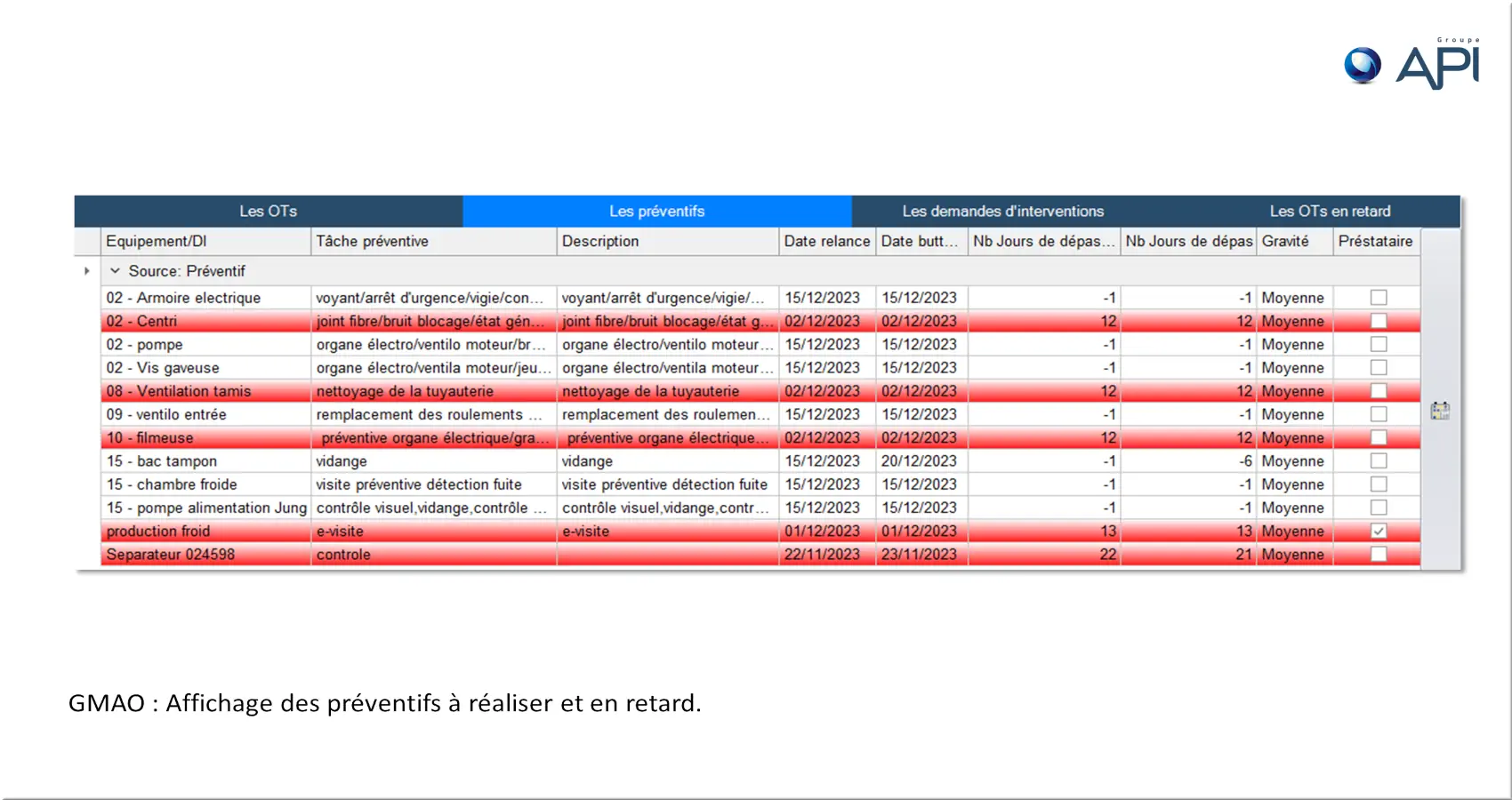1512x800 pixels.
Task: Tick Préstataire checkbox for 08 - Ventilation tamis
Action: [1379, 391]
